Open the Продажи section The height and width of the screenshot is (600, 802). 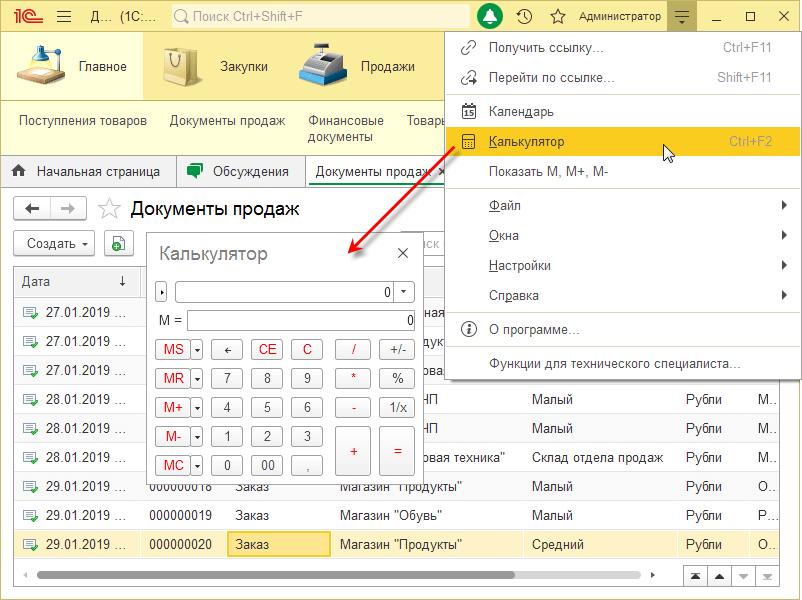tap(357, 66)
